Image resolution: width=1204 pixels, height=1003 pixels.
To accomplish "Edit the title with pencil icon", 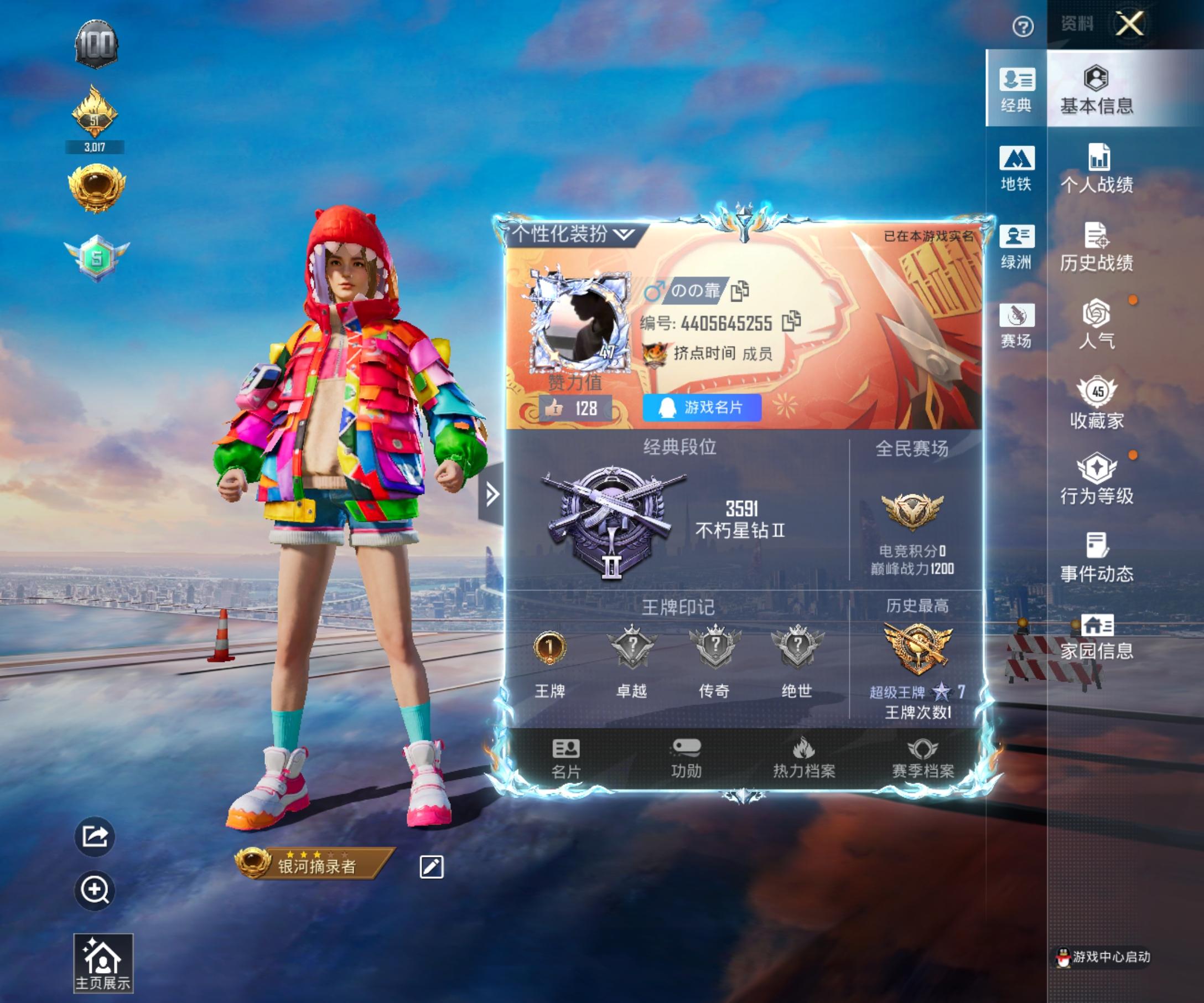I will pos(431,867).
